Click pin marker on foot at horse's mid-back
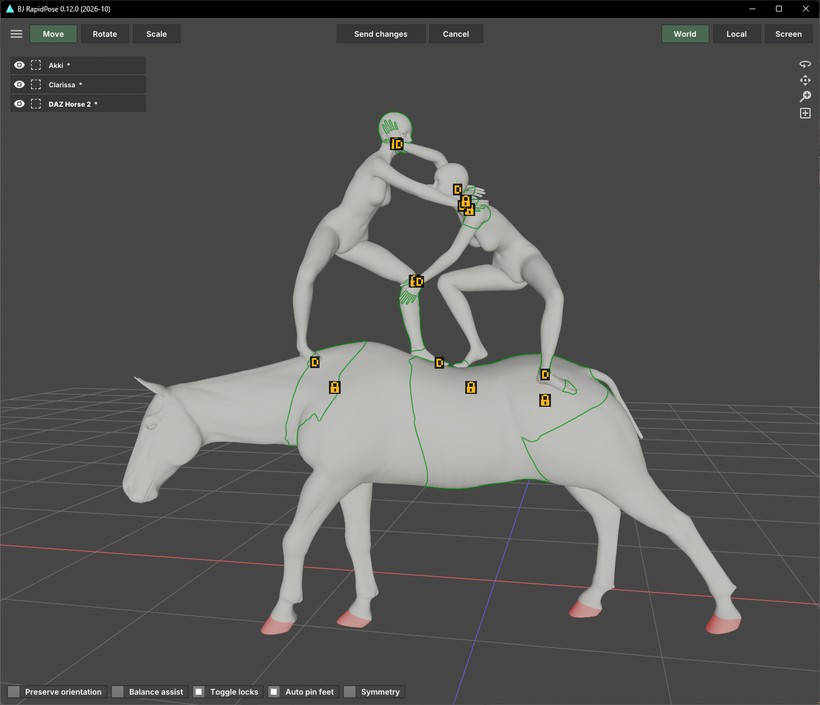This screenshot has height=705, width=820. 439,362
